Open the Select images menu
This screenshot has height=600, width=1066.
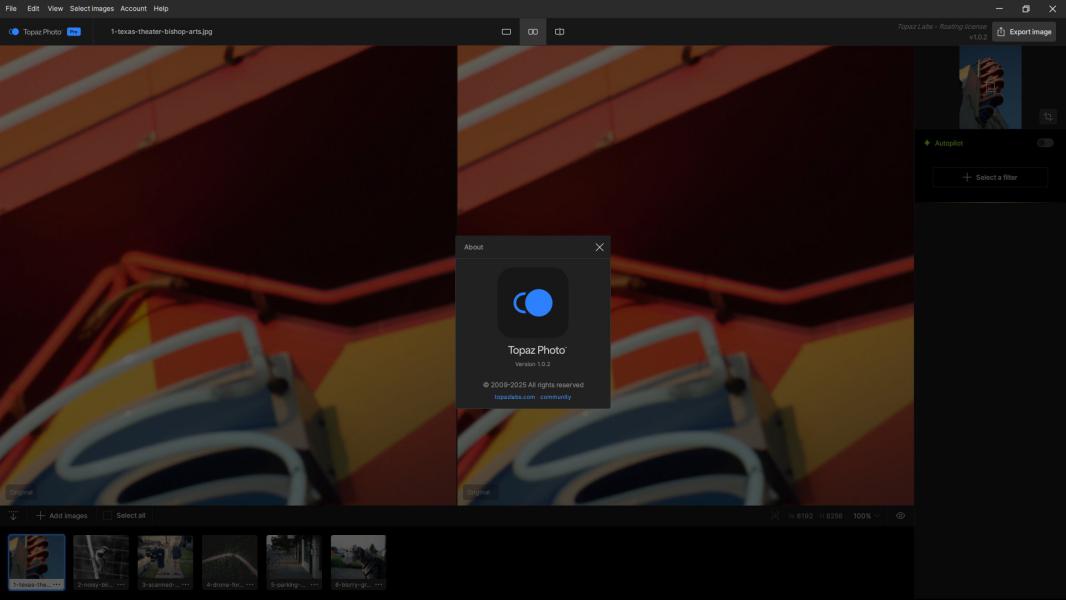(x=91, y=8)
